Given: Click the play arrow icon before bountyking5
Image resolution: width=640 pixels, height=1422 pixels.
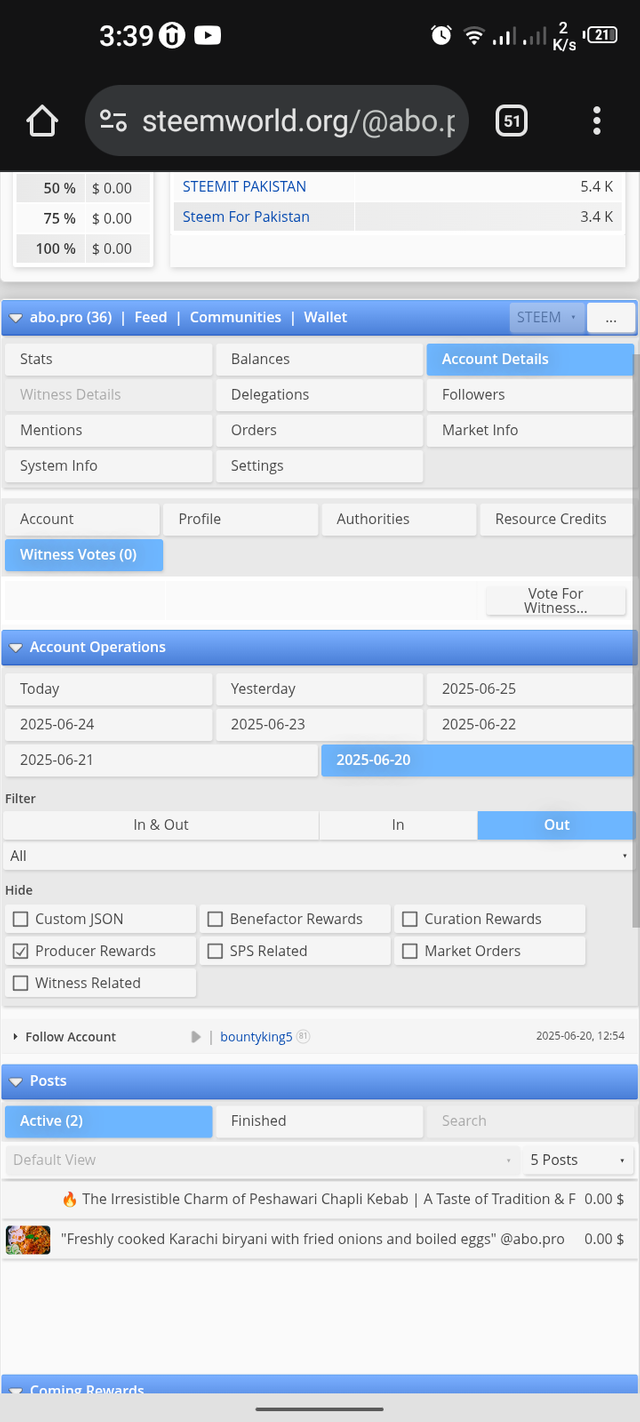Looking at the screenshot, I should coord(196,1037).
